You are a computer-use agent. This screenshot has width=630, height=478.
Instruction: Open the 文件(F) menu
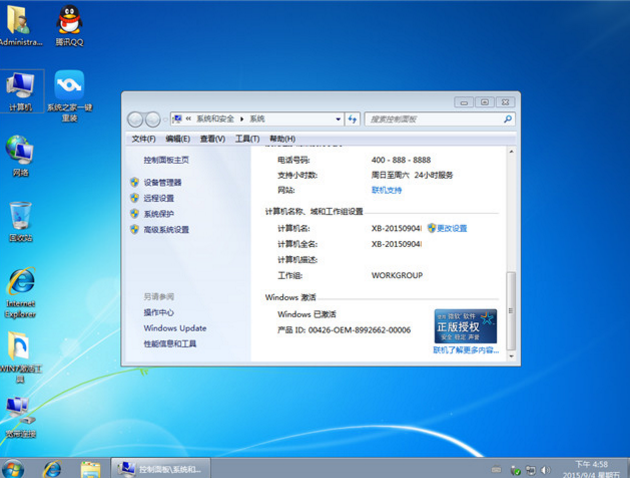click(x=143, y=139)
